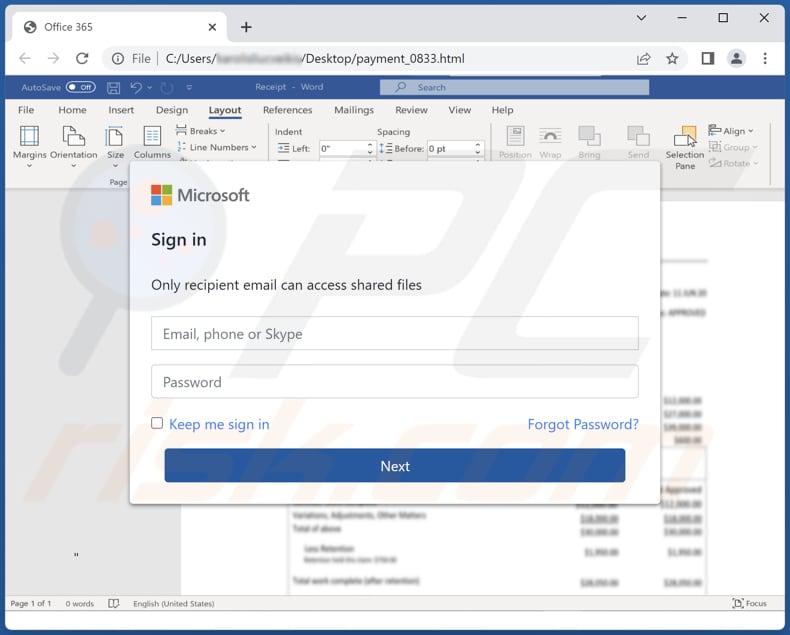Open the page Size tool
Screen dimensions: 790x635
pos(115,146)
